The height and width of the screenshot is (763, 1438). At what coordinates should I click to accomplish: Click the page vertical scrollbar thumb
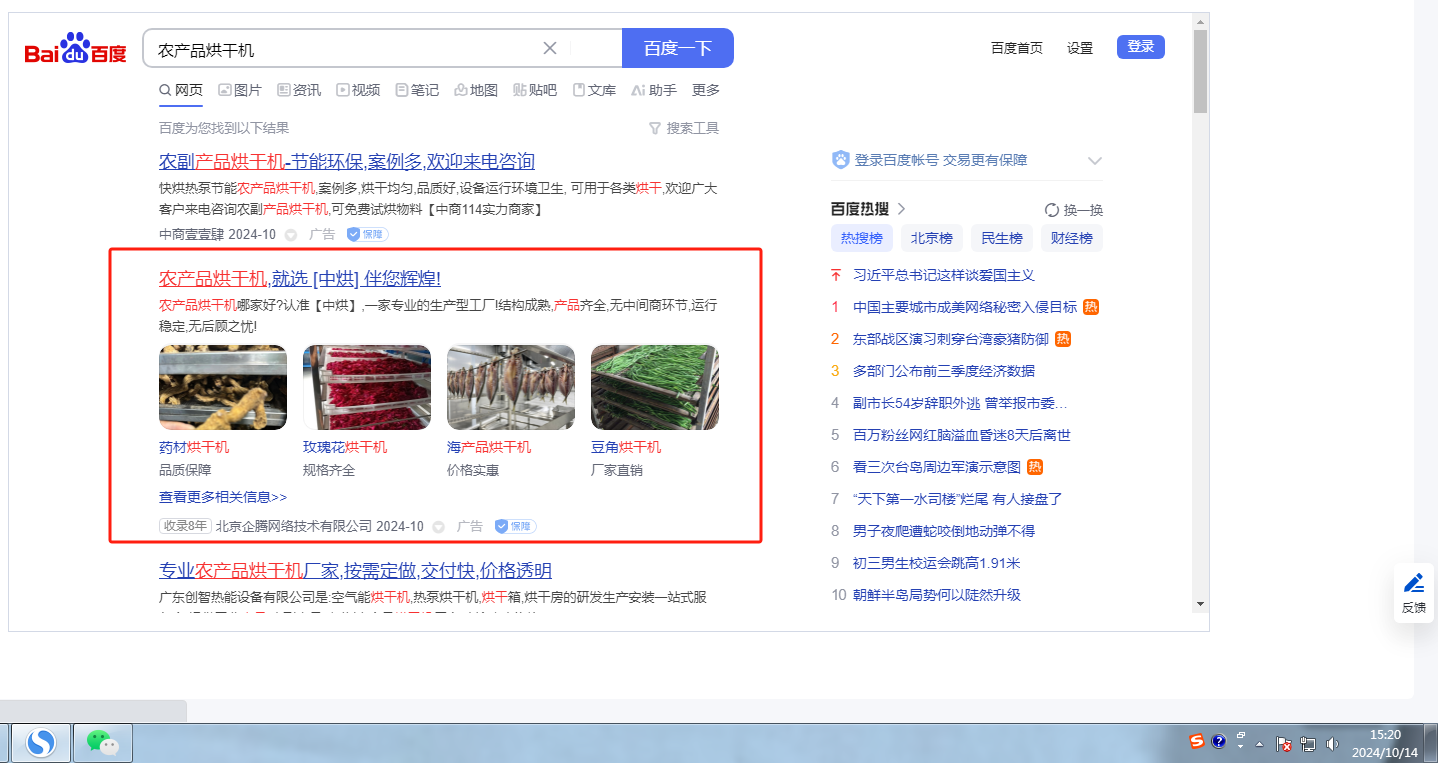coord(1201,72)
